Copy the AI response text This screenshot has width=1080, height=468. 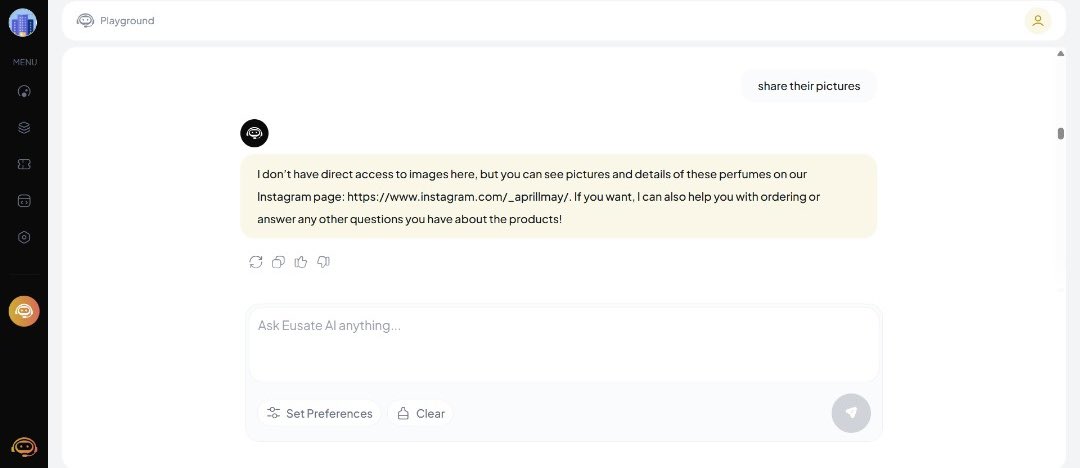278,262
